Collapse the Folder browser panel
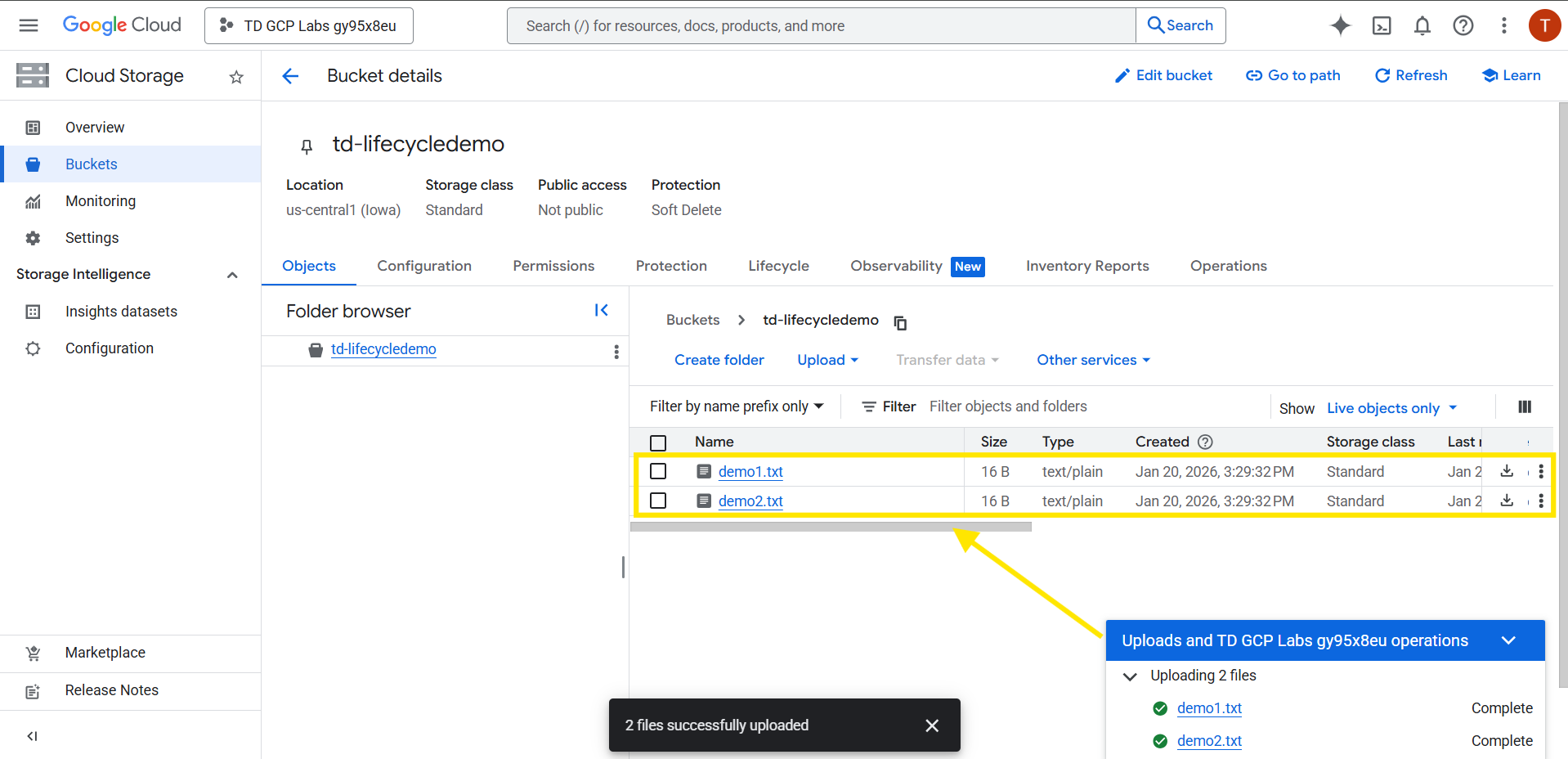This screenshot has width=1568, height=759. (601, 310)
